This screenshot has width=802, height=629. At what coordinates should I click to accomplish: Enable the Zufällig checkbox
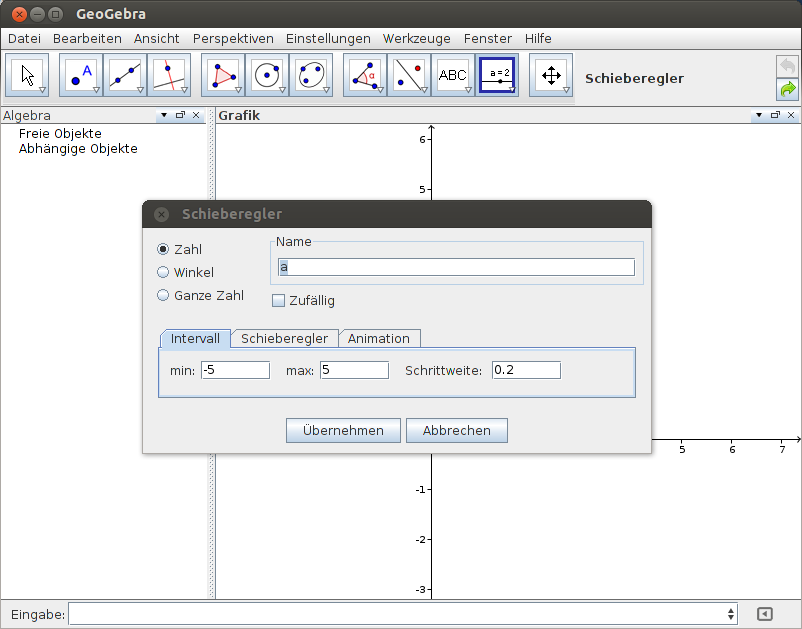[277, 300]
